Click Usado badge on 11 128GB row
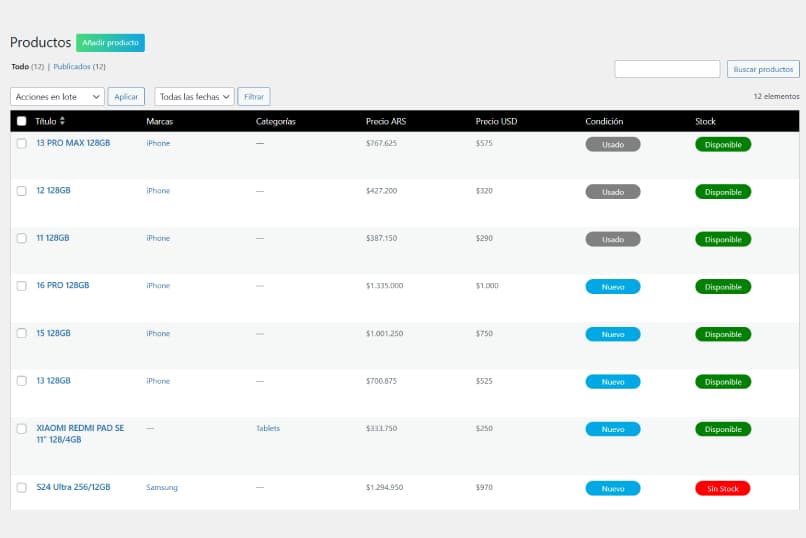The height and width of the screenshot is (538, 806). [x=613, y=239]
